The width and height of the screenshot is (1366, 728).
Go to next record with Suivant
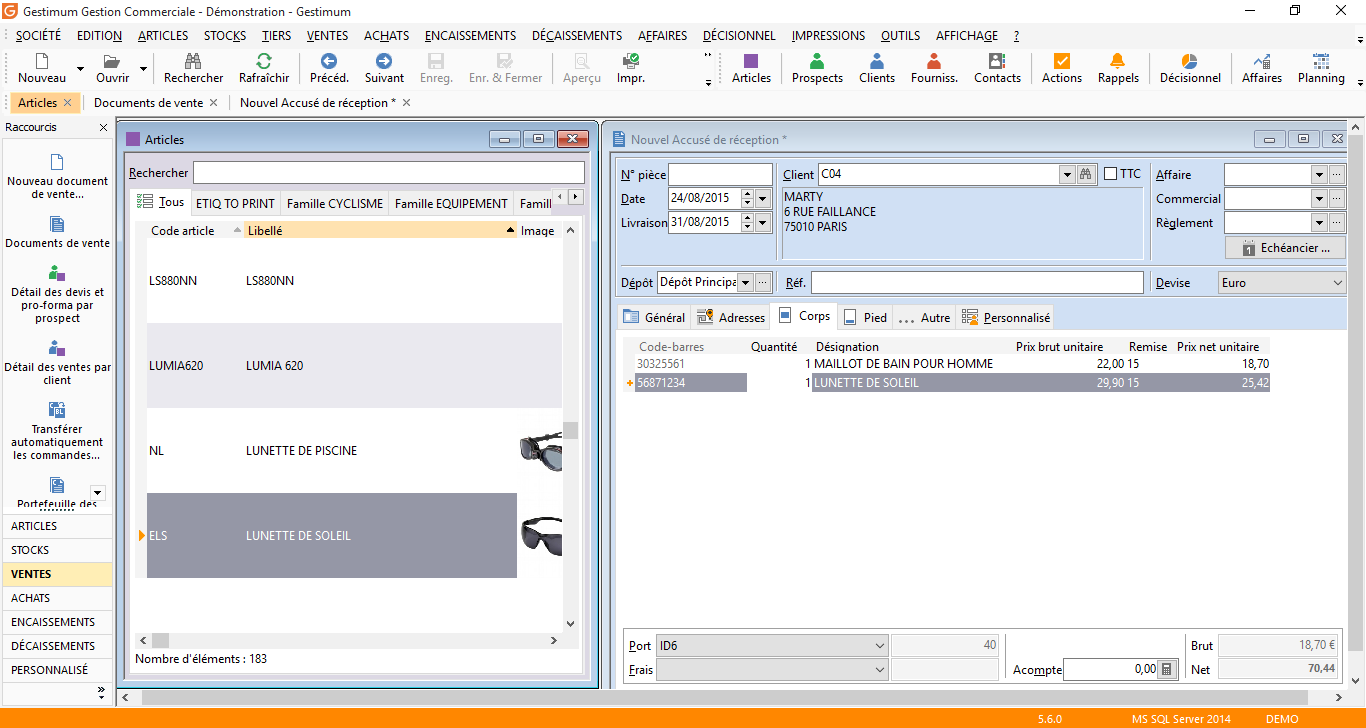[385, 61]
